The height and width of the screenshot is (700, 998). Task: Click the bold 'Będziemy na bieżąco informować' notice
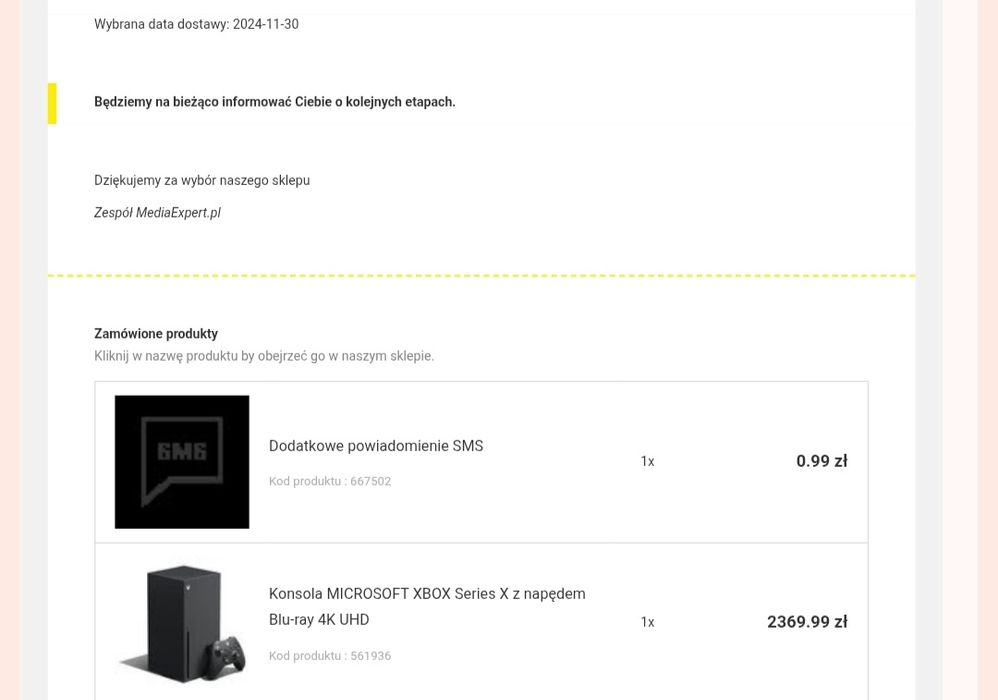(275, 102)
